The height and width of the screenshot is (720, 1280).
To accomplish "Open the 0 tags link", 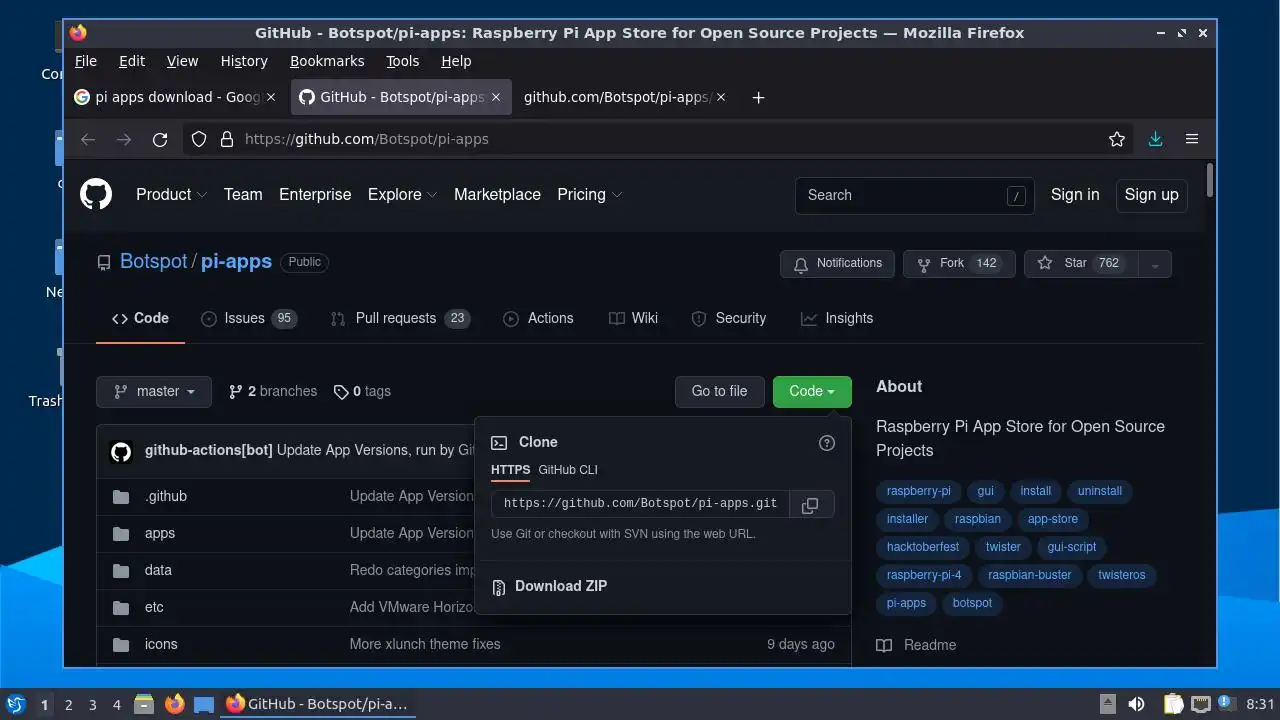I will (362, 392).
